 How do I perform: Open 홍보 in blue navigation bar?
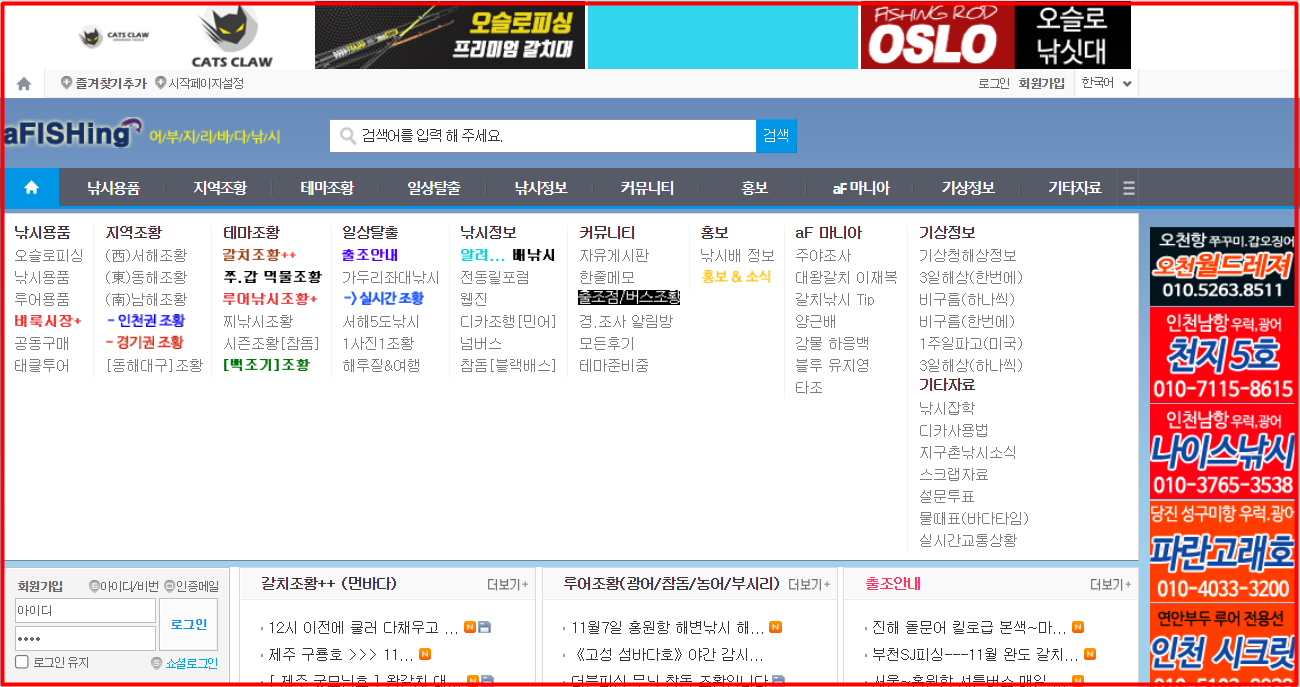tap(755, 188)
